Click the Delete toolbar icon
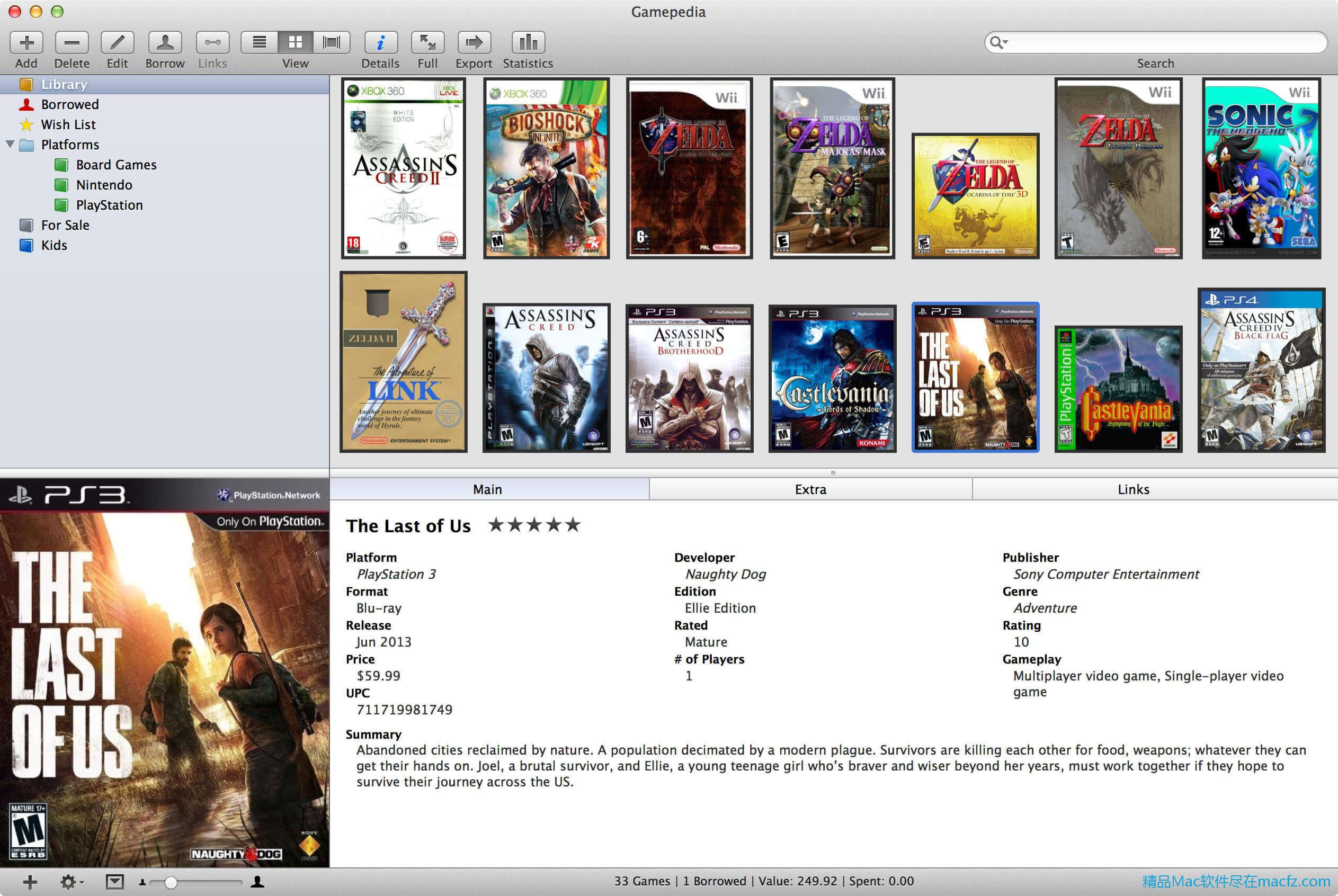1338x896 pixels. [x=72, y=42]
